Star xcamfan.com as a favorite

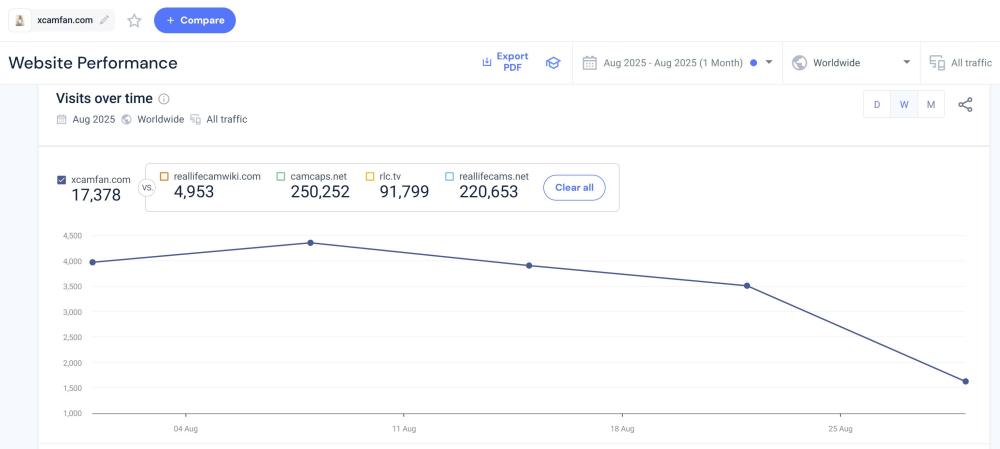[x=134, y=20]
